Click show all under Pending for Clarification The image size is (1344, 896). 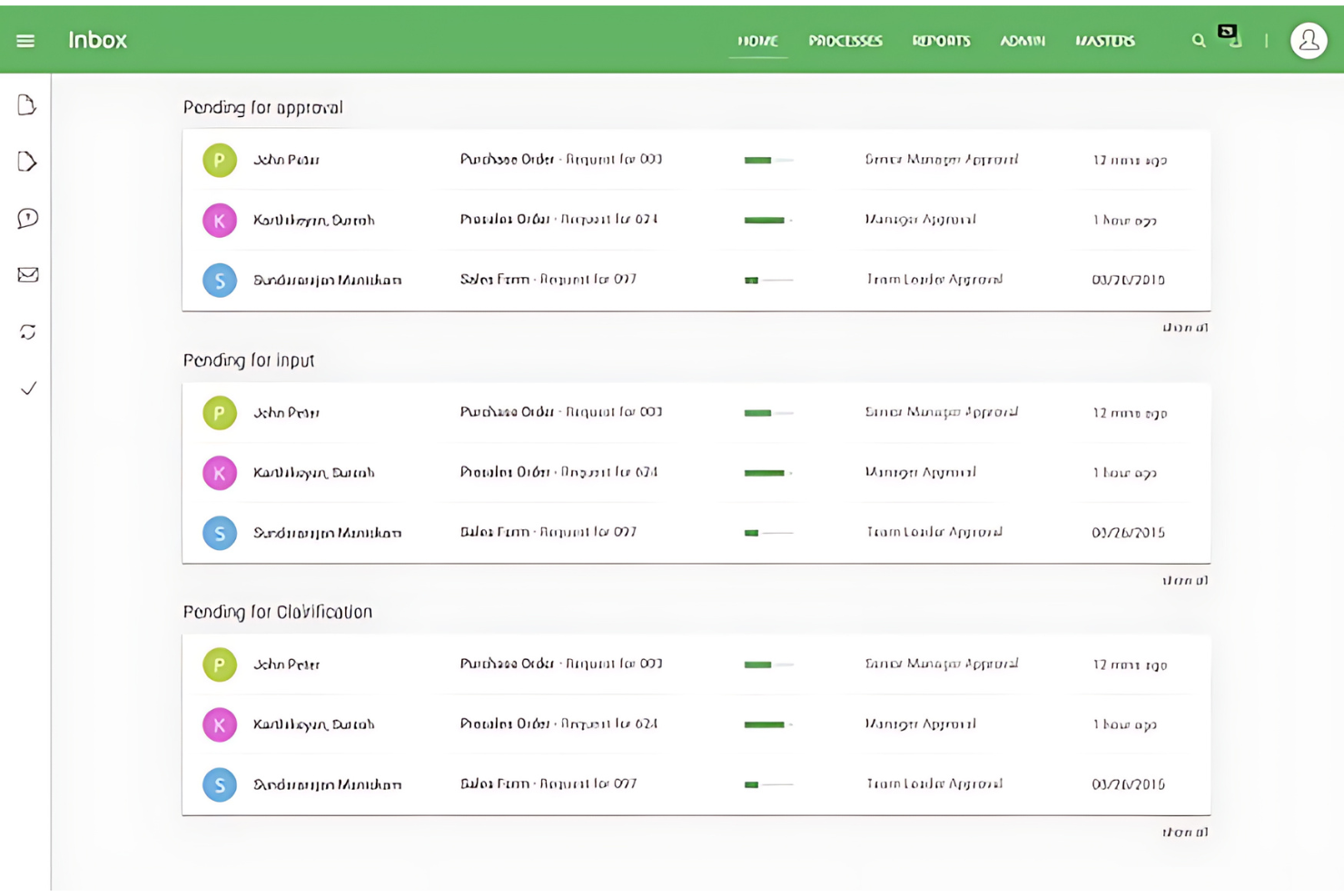click(x=1185, y=832)
